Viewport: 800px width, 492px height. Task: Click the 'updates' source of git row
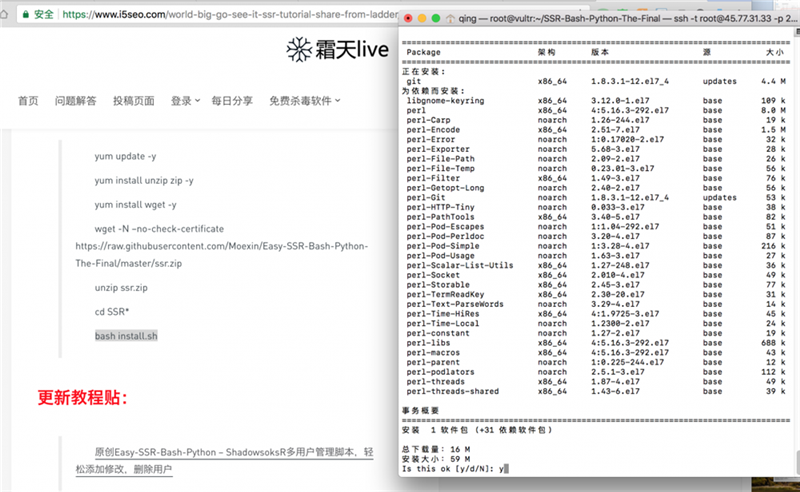(719, 81)
